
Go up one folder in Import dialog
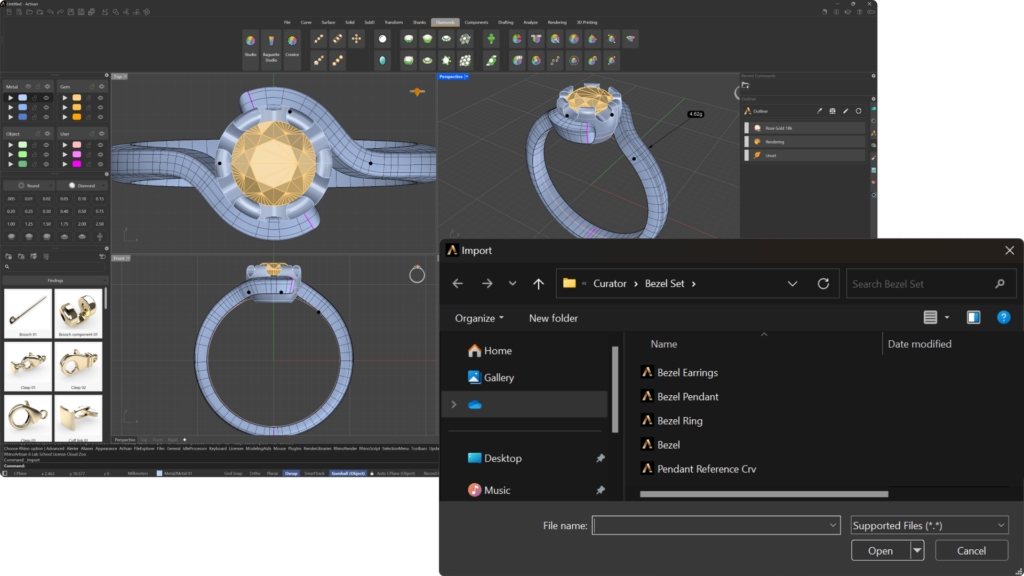538,284
